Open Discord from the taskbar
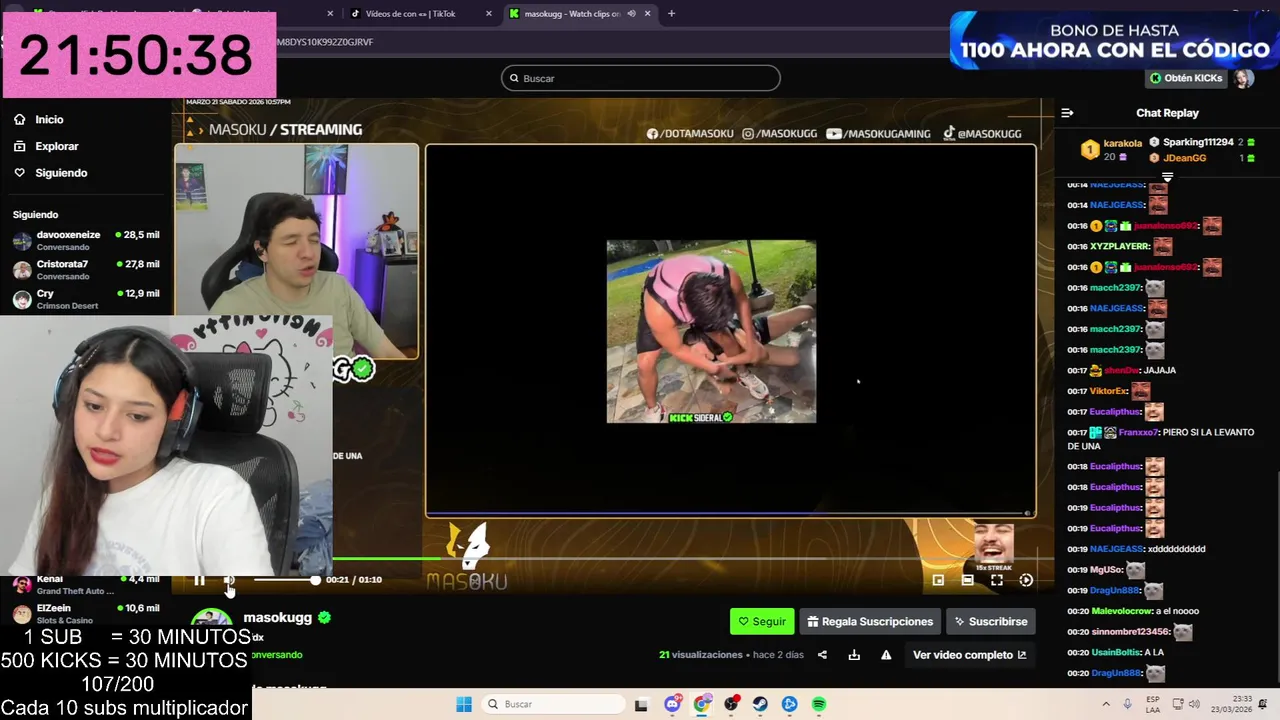1280x720 pixels. [673, 704]
